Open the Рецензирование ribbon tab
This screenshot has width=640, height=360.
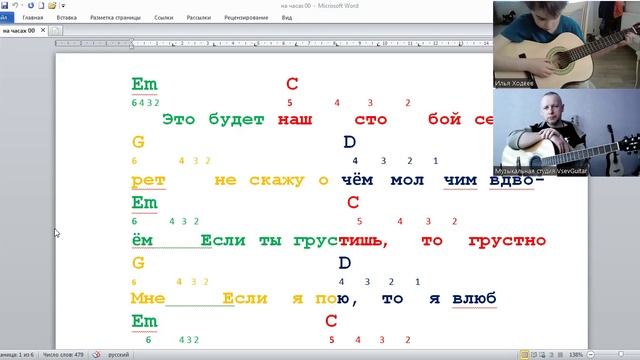coord(246,18)
